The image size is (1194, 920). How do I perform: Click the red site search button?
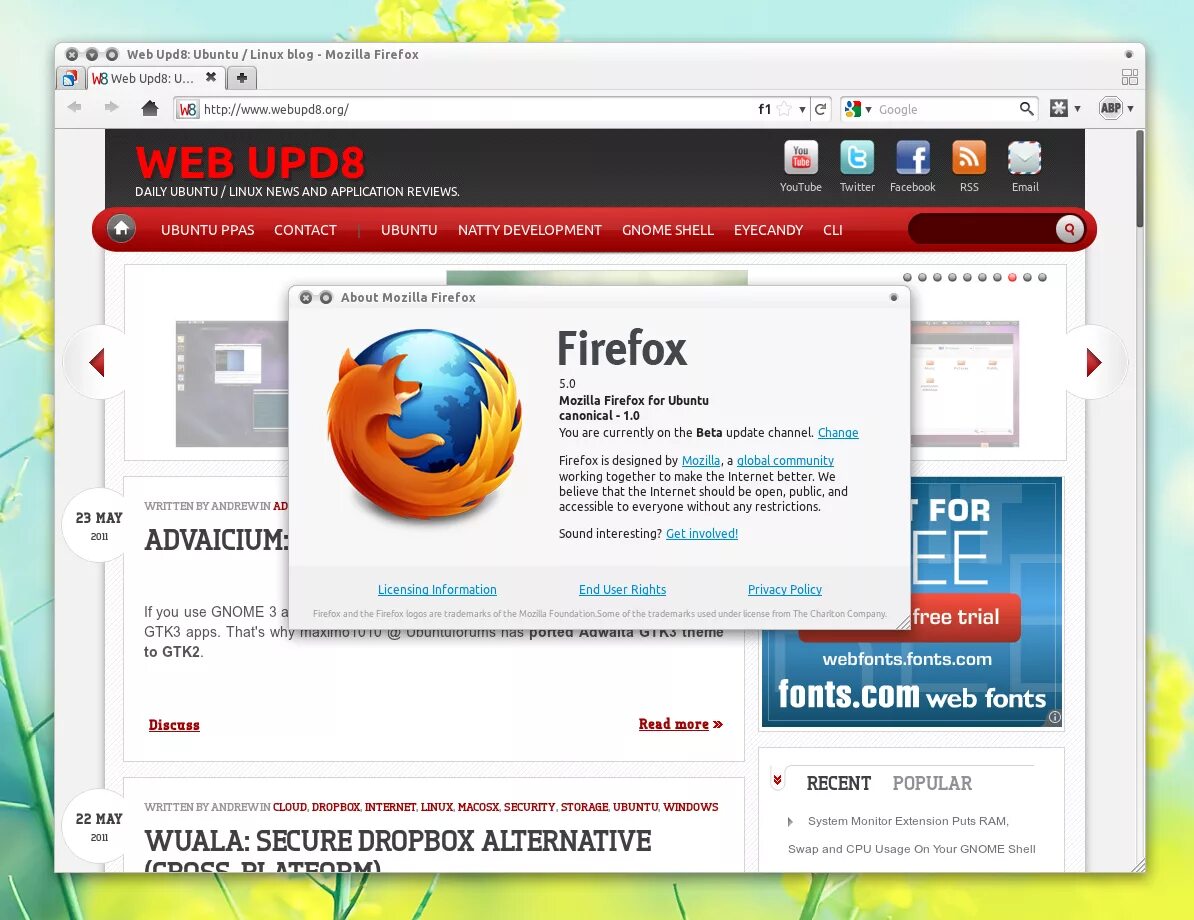(x=1069, y=228)
